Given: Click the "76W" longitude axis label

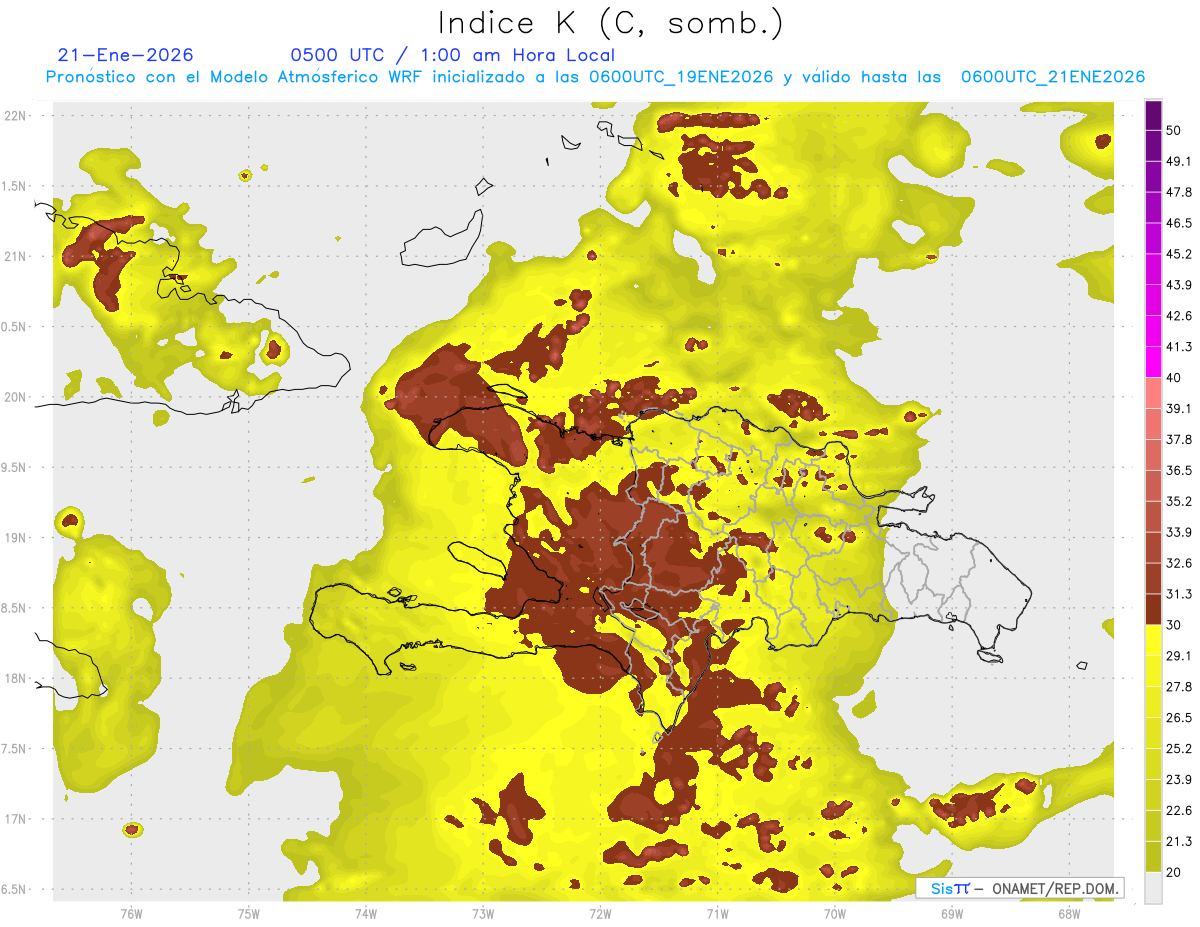Looking at the screenshot, I should tap(131, 914).
